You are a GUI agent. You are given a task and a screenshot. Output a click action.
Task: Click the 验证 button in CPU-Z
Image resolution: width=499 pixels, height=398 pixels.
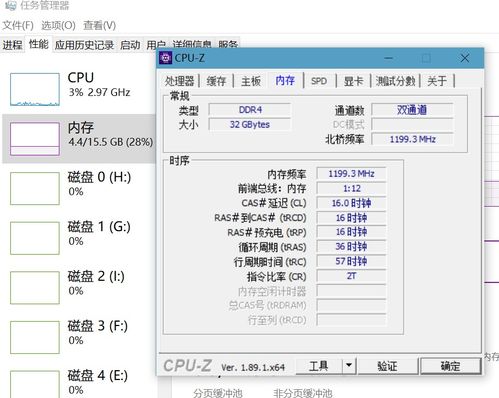coord(387,366)
